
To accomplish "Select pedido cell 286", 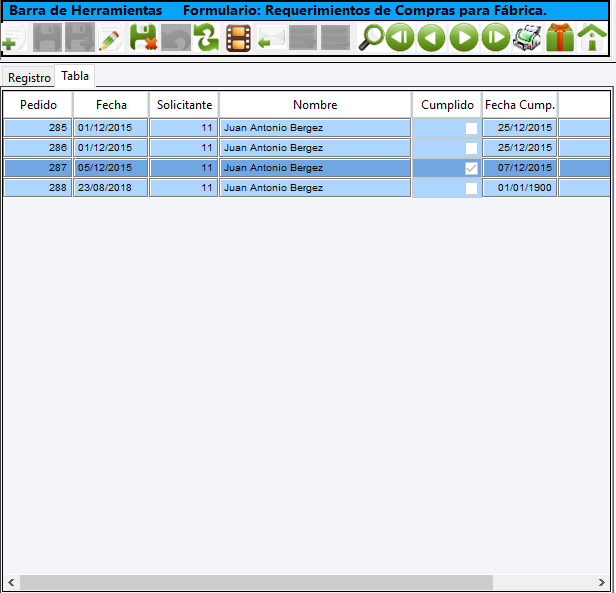I will click(38, 148).
